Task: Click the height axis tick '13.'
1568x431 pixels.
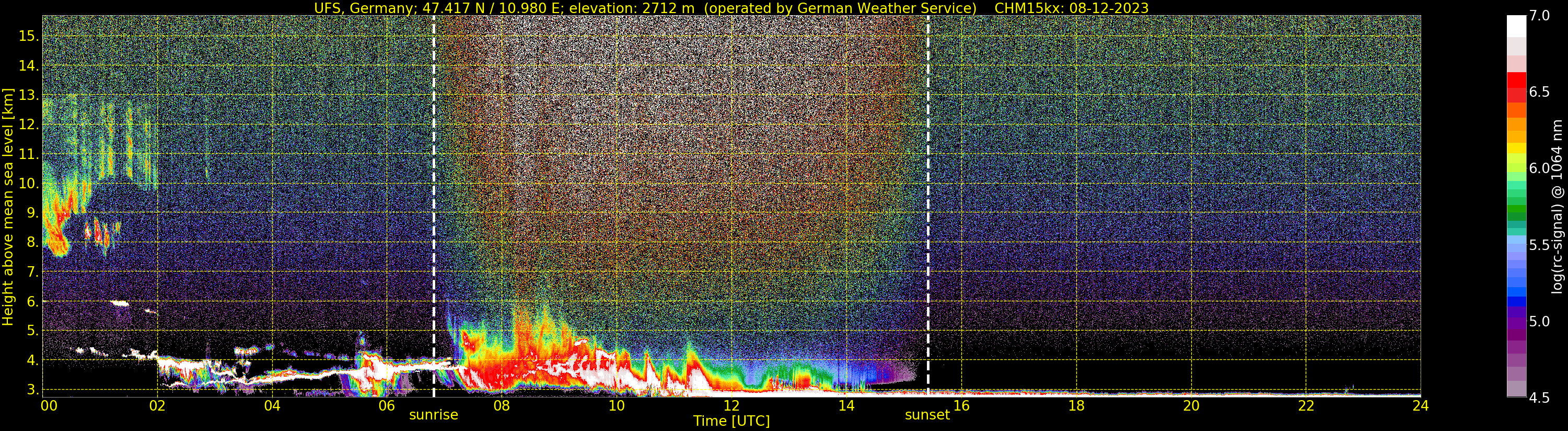Action: (x=29, y=95)
